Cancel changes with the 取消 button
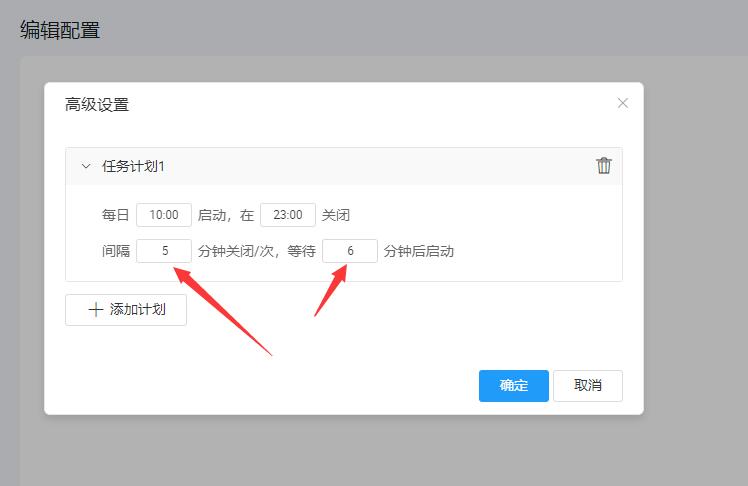The image size is (748, 486). point(588,385)
